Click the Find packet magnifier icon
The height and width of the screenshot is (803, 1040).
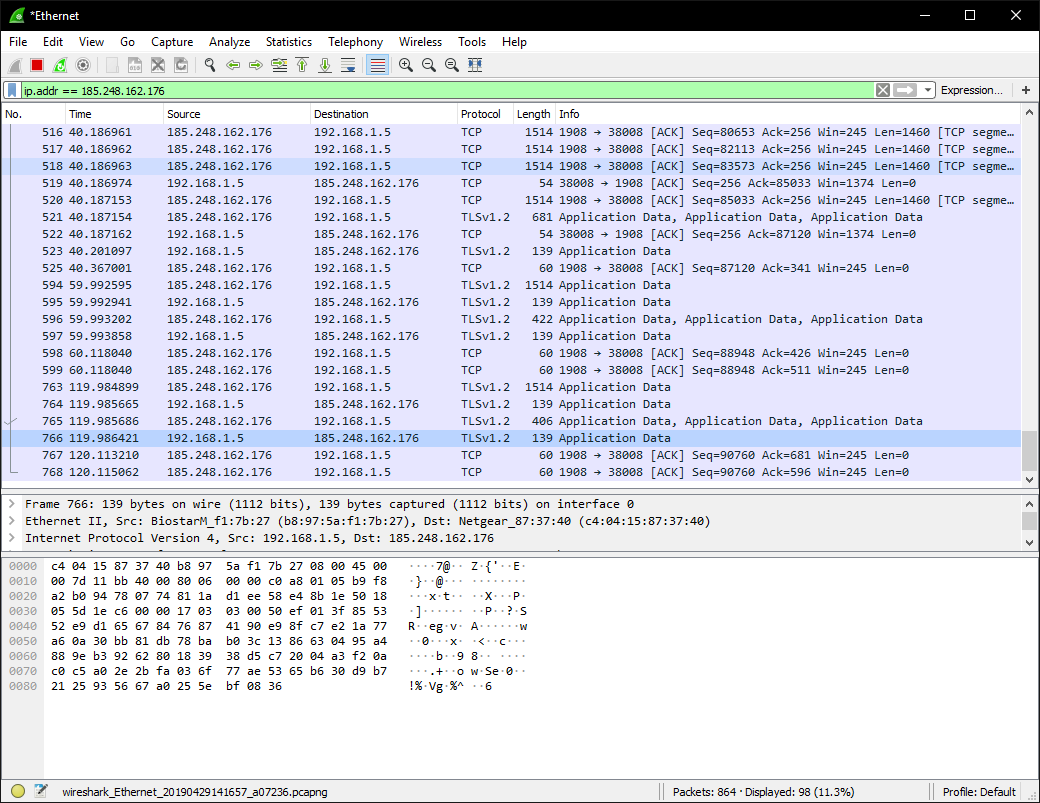tap(210, 65)
